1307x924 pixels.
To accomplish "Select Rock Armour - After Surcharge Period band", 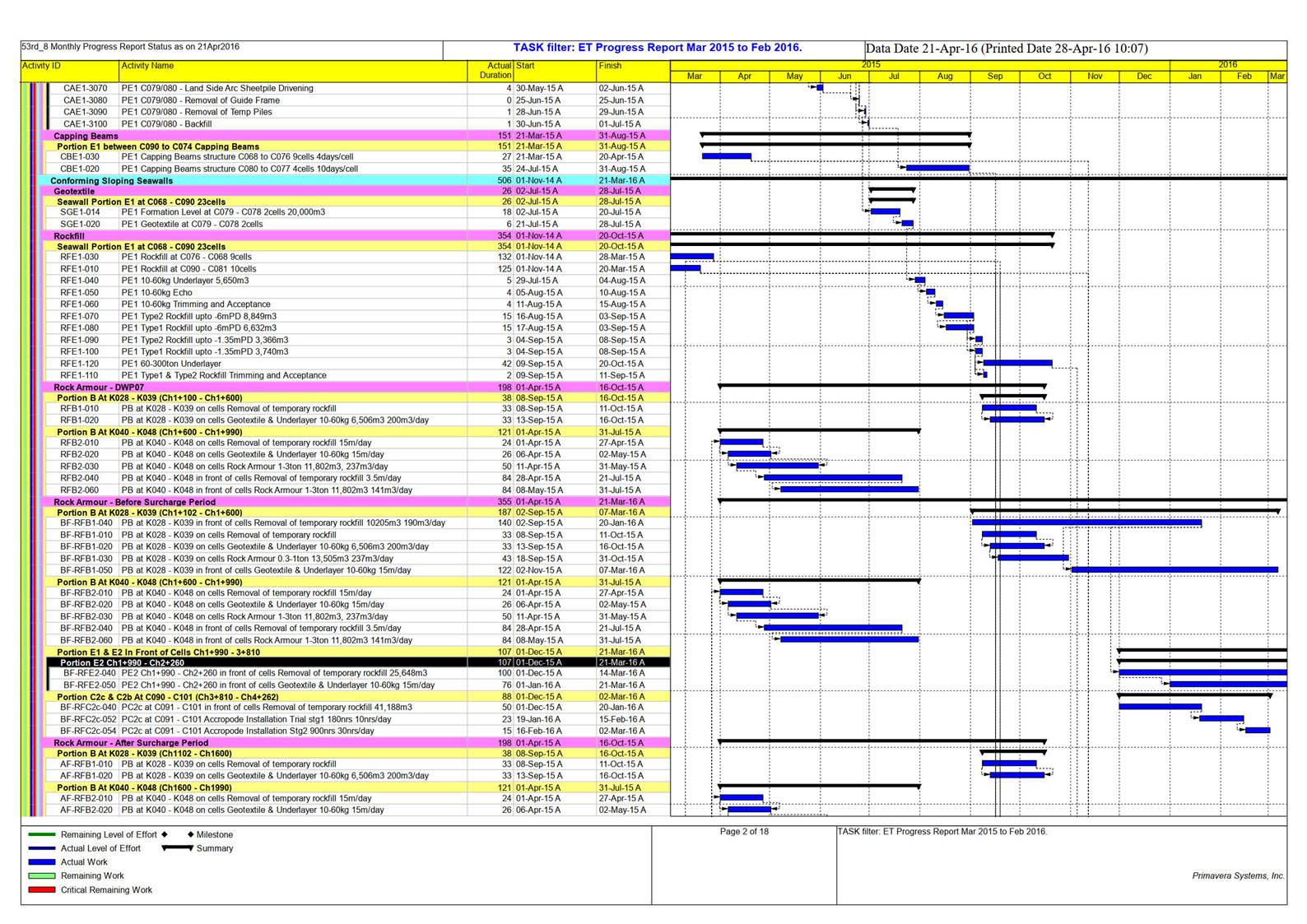I will click(x=356, y=742).
